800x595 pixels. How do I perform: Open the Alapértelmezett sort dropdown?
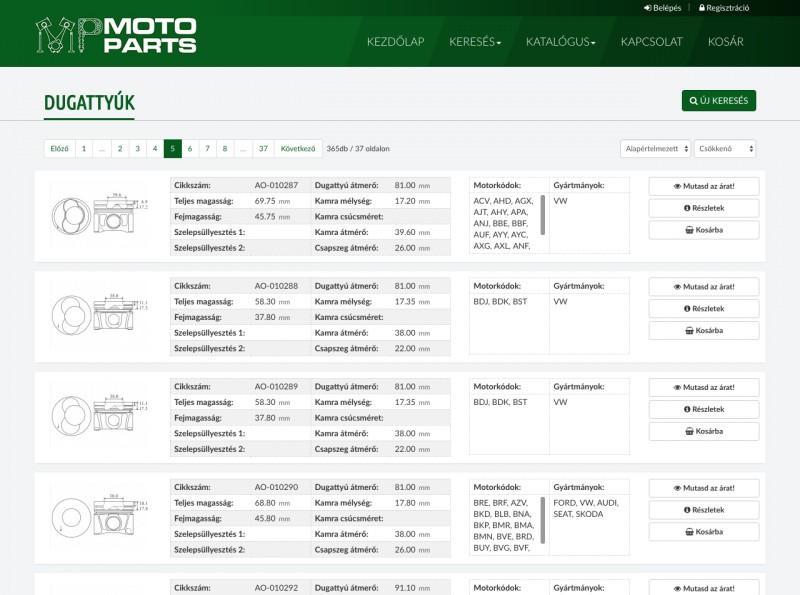click(x=655, y=149)
